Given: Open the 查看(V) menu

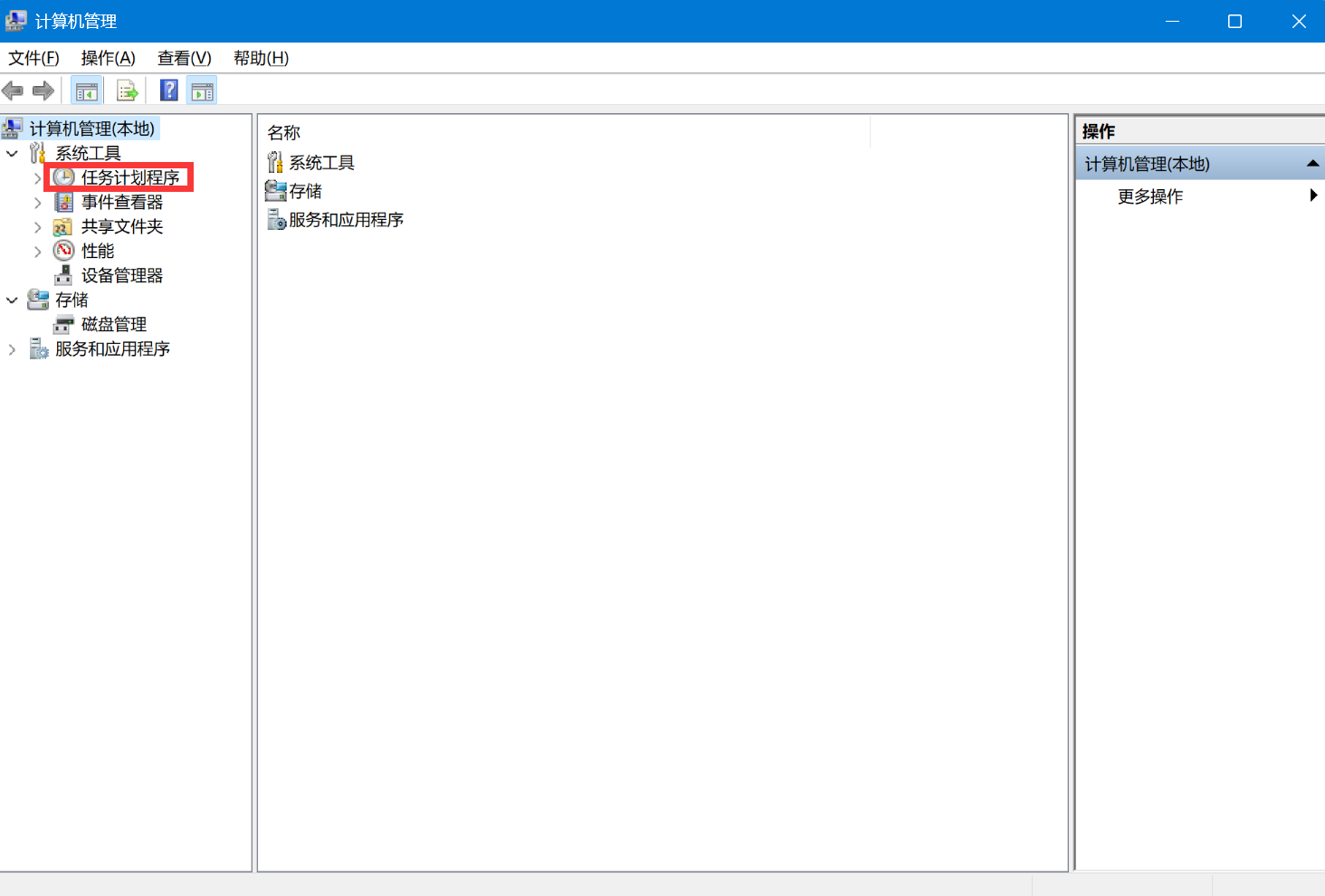Looking at the screenshot, I should click(184, 58).
